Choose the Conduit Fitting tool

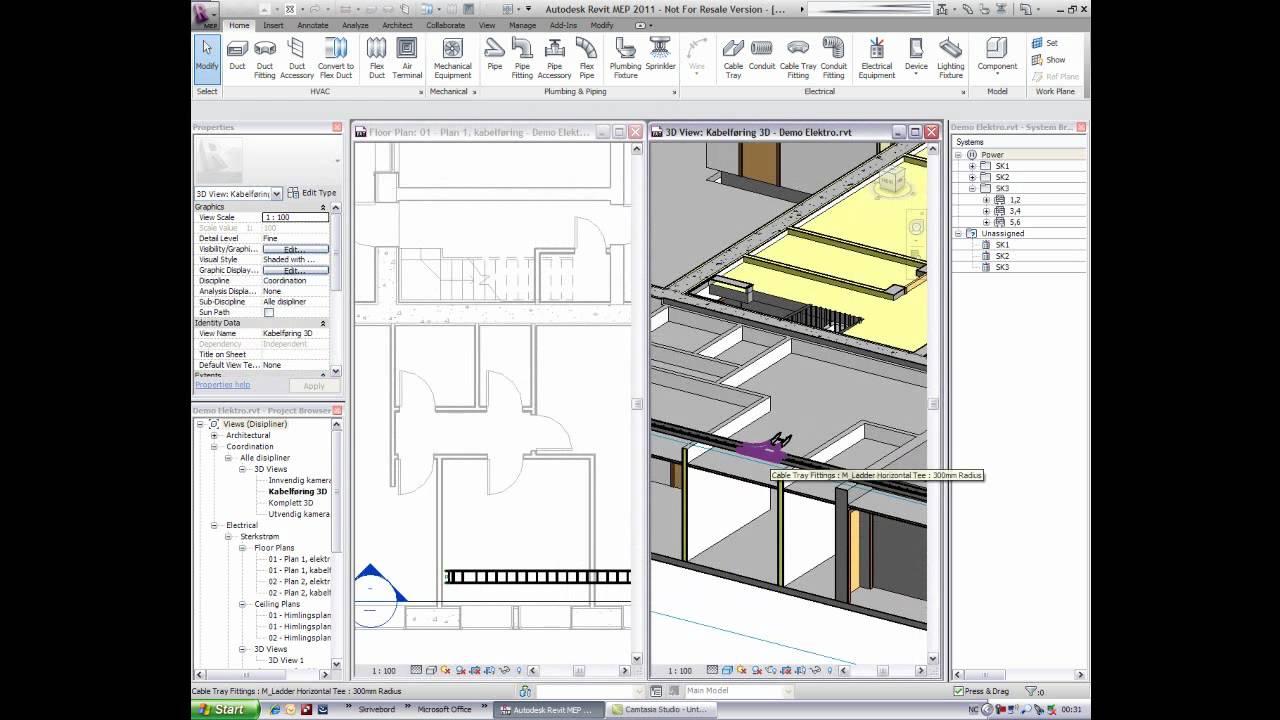tap(833, 58)
